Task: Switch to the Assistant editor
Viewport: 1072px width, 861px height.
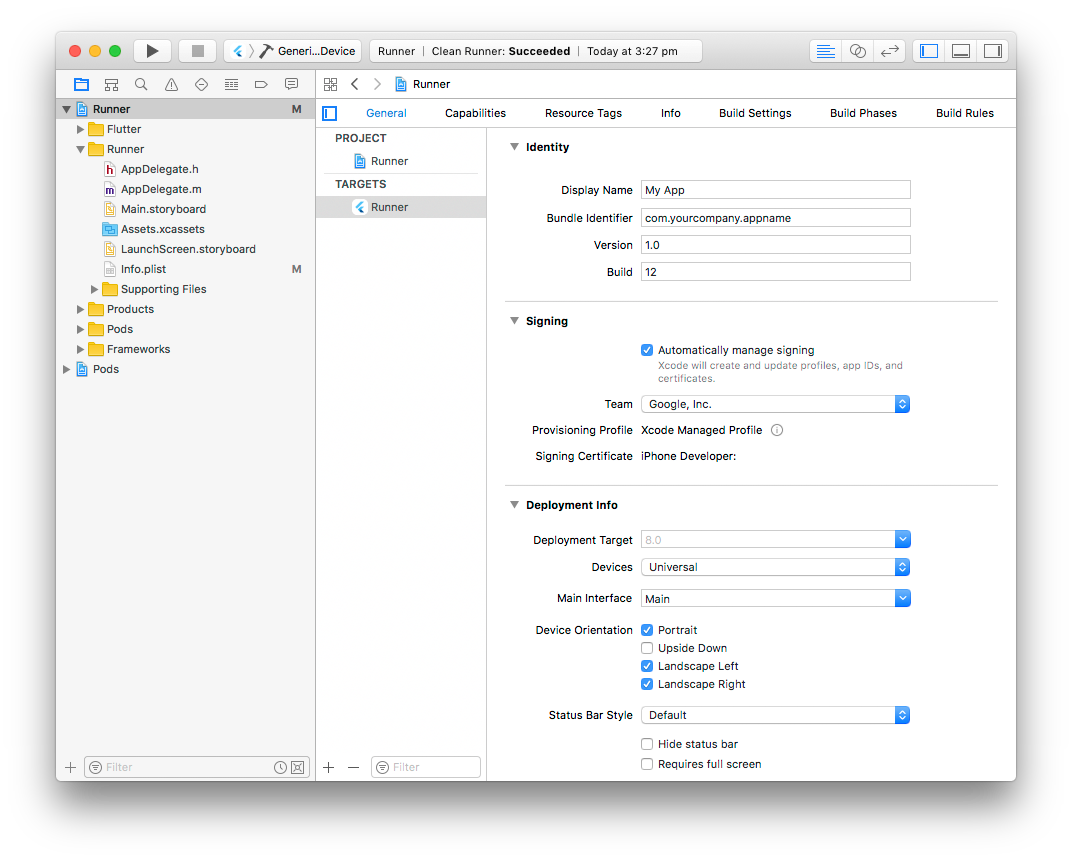Action: [857, 50]
